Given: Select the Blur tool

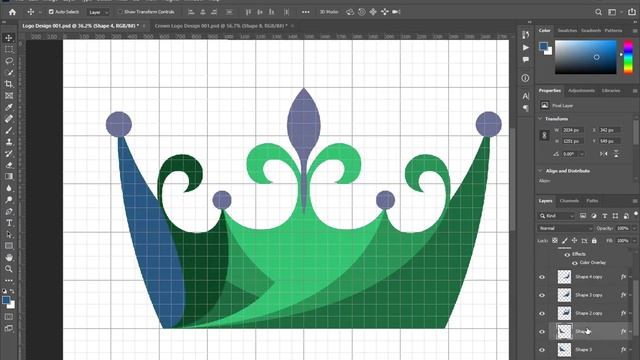Looking at the screenshot, I should tap(9, 188).
